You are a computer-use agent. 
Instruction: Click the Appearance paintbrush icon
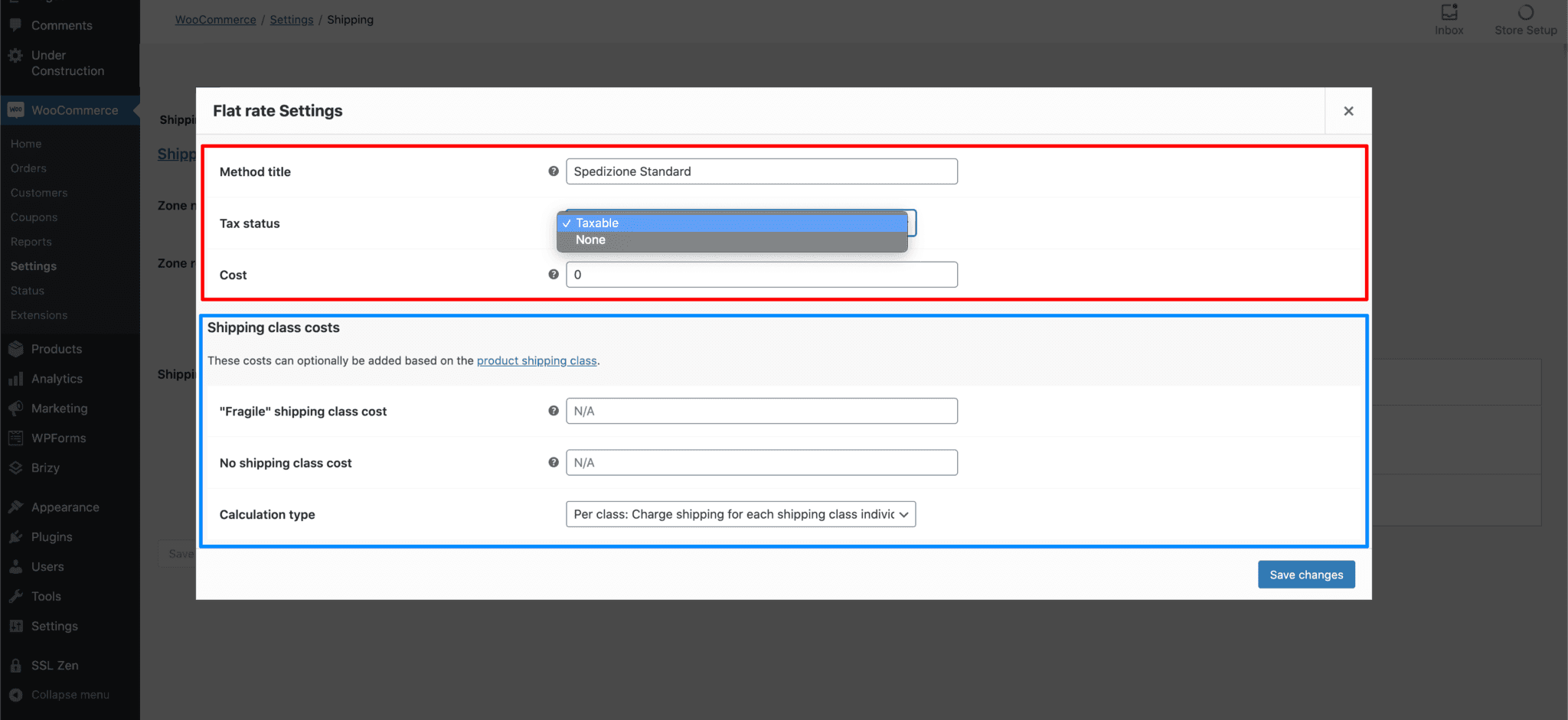(15, 507)
